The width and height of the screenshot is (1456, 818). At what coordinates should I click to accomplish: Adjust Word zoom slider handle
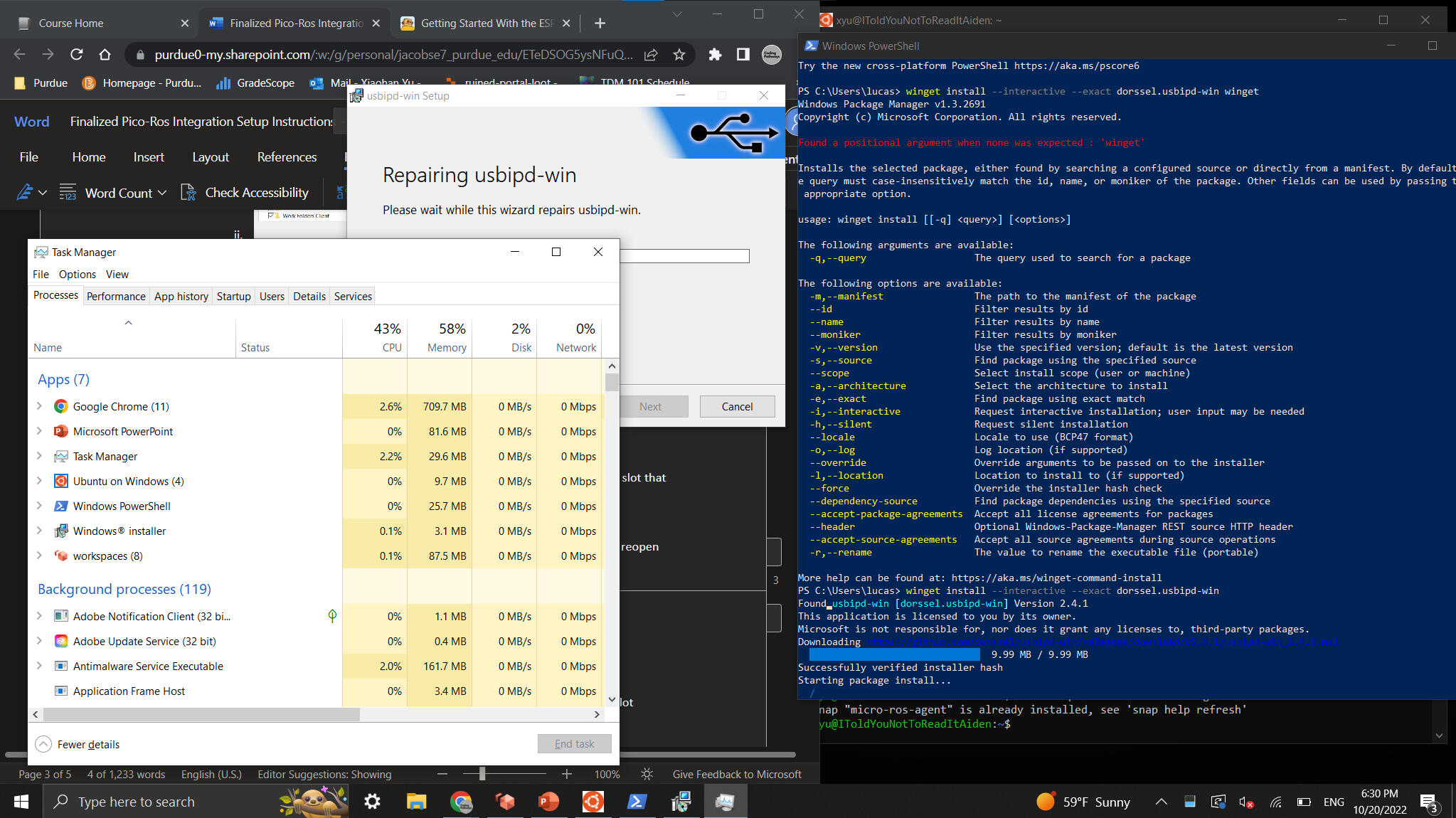click(x=482, y=774)
